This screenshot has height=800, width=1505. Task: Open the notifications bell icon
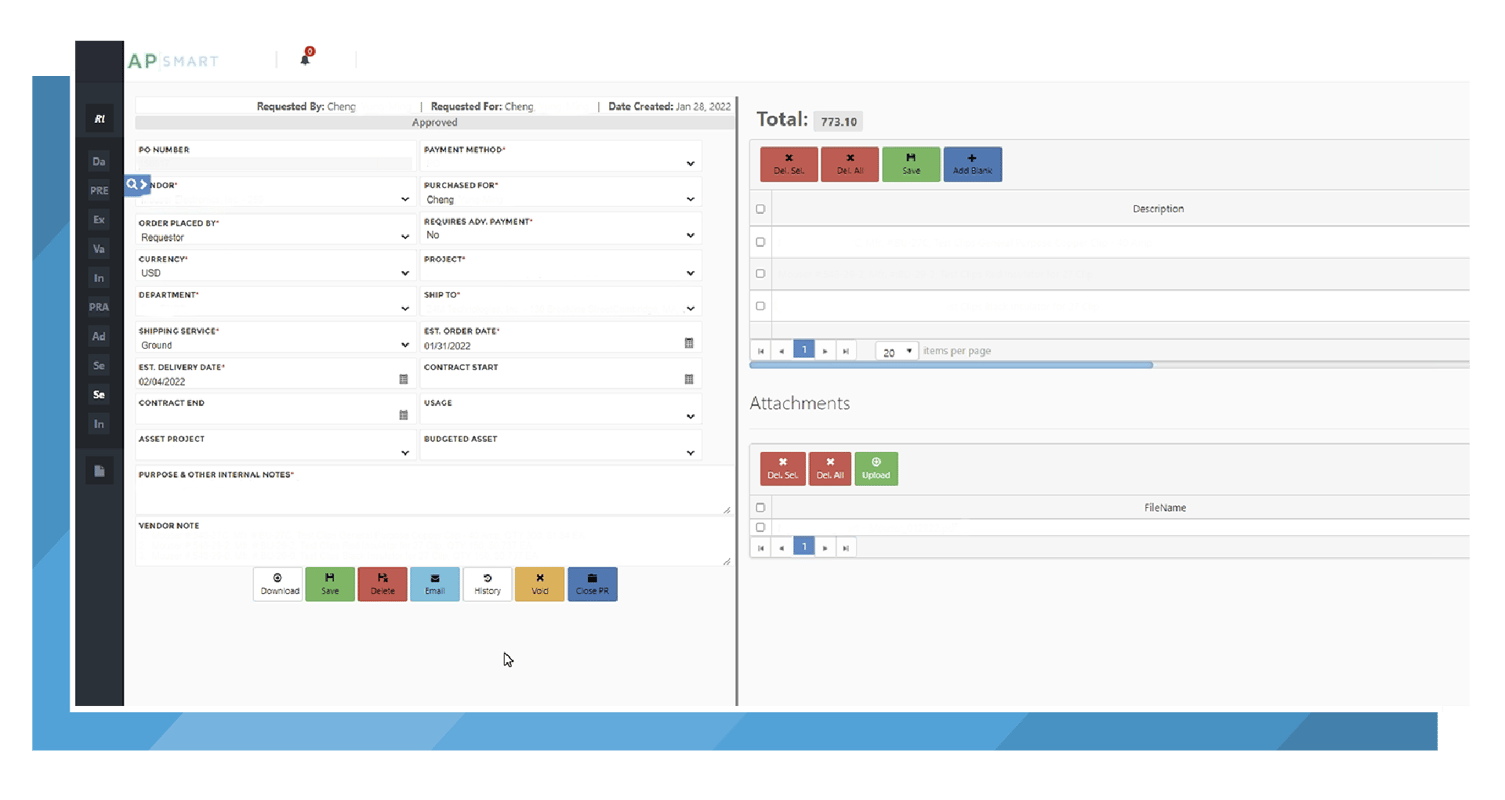[x=306, y=58]
